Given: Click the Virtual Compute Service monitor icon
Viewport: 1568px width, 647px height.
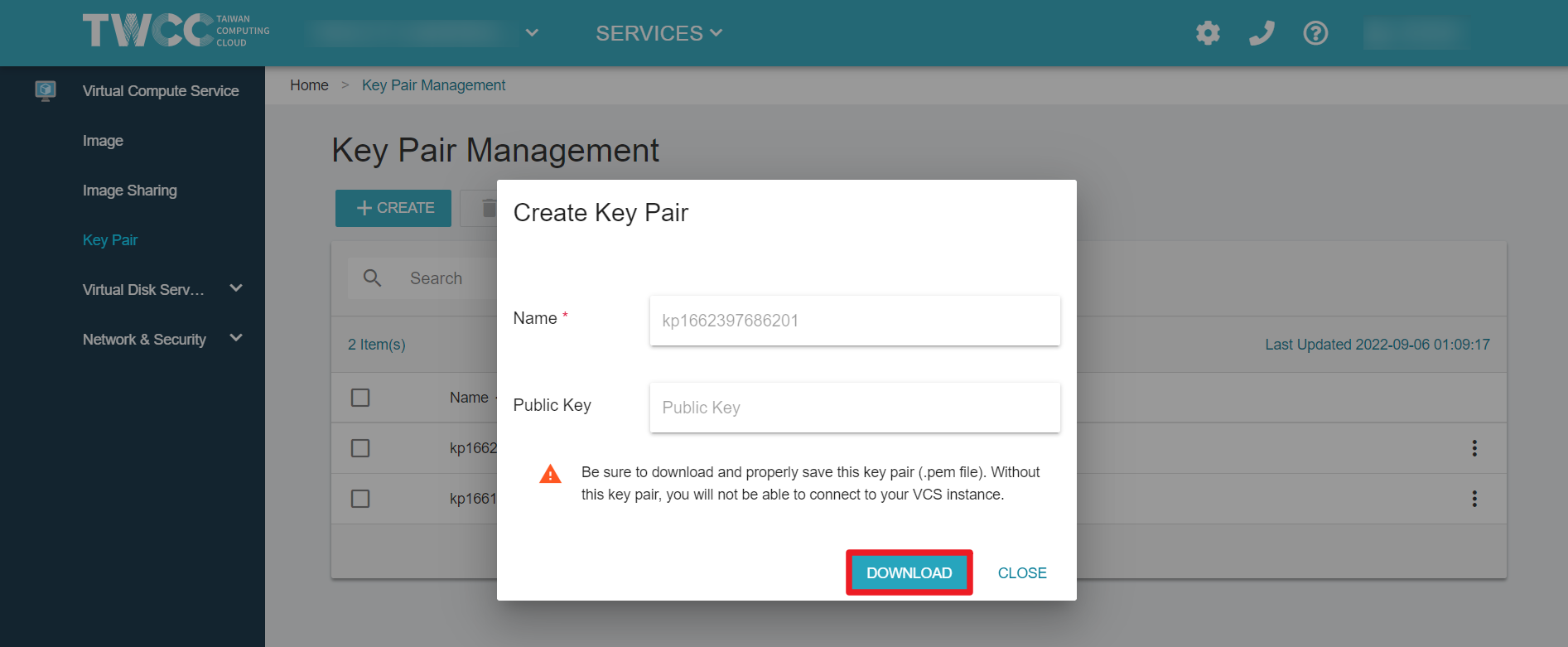Looking at the screenshot, I should (46, 90).
